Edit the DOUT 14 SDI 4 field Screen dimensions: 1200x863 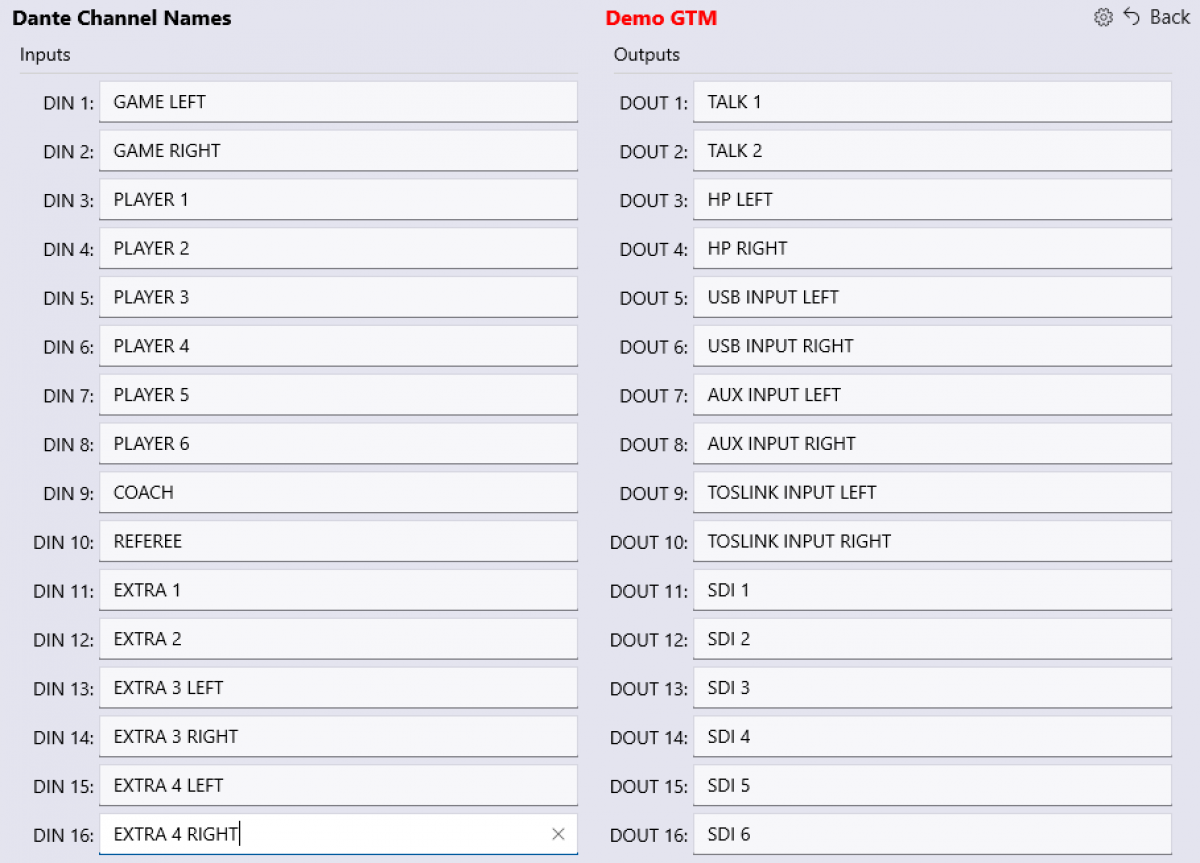click(932, 737)
